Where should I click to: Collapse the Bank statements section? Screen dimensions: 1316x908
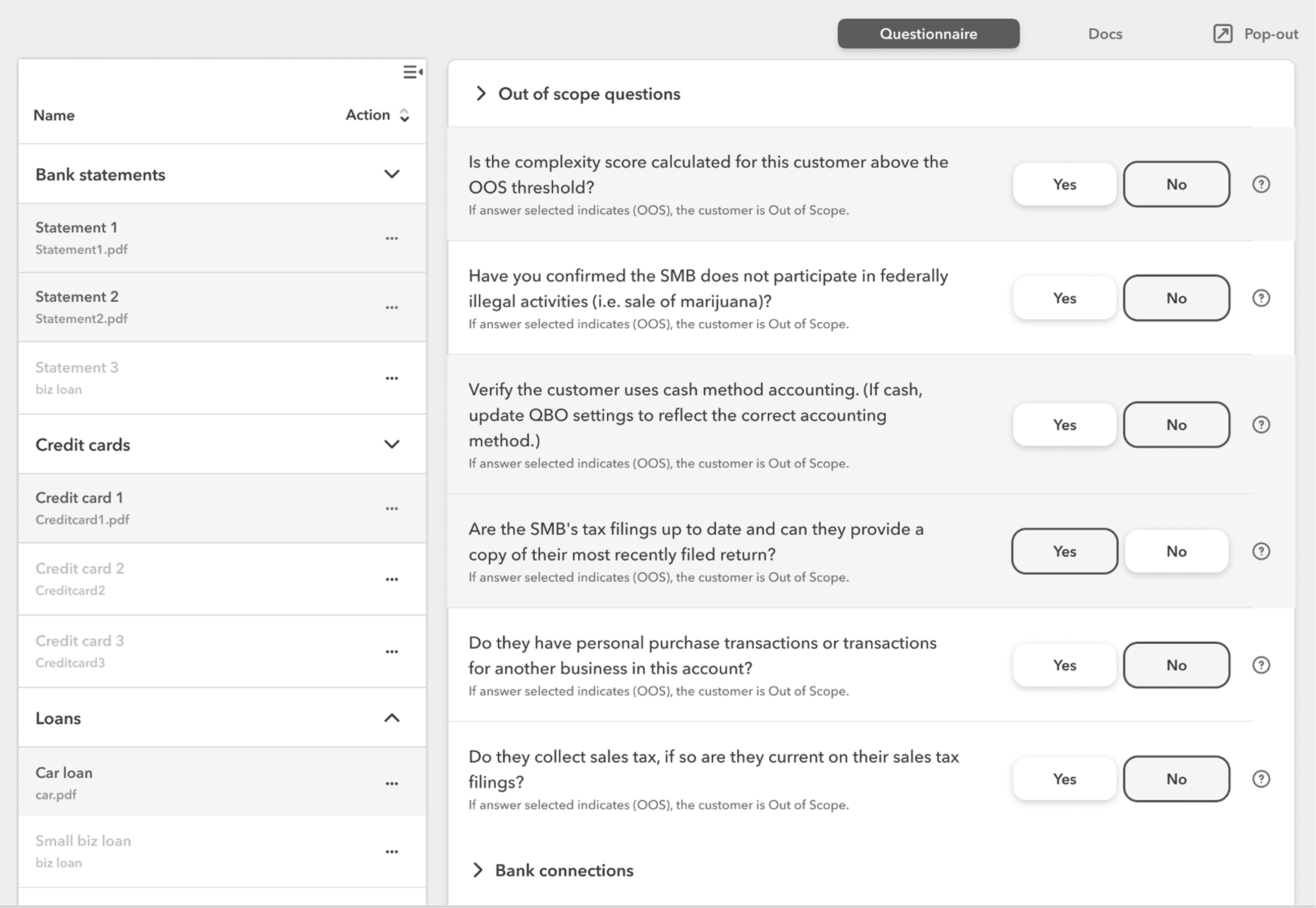click(391, 174)
